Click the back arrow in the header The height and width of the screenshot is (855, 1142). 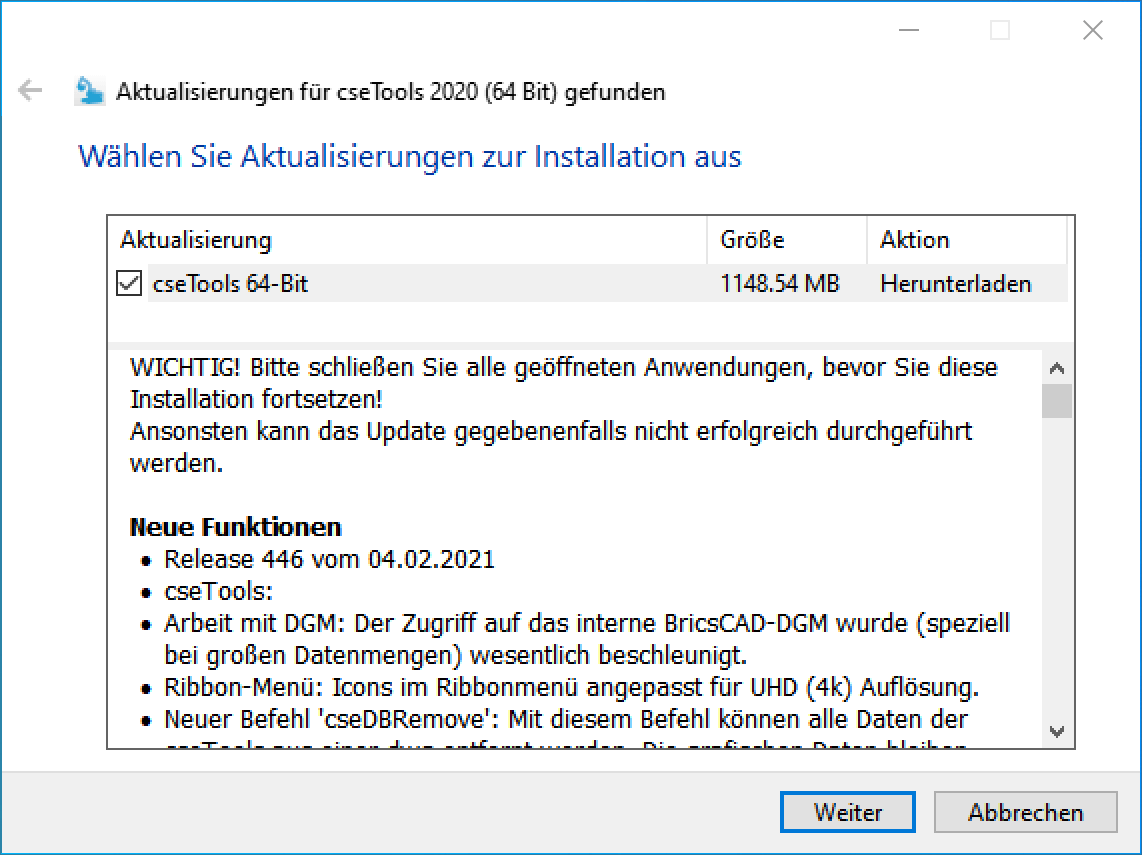pyautogui.click(x=31, y=92)
